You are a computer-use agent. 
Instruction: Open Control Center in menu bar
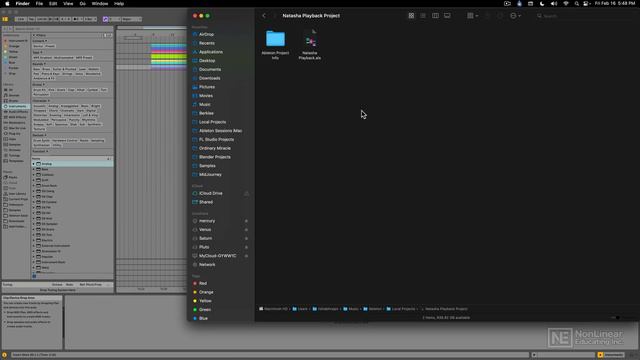[x=586, y=4]
